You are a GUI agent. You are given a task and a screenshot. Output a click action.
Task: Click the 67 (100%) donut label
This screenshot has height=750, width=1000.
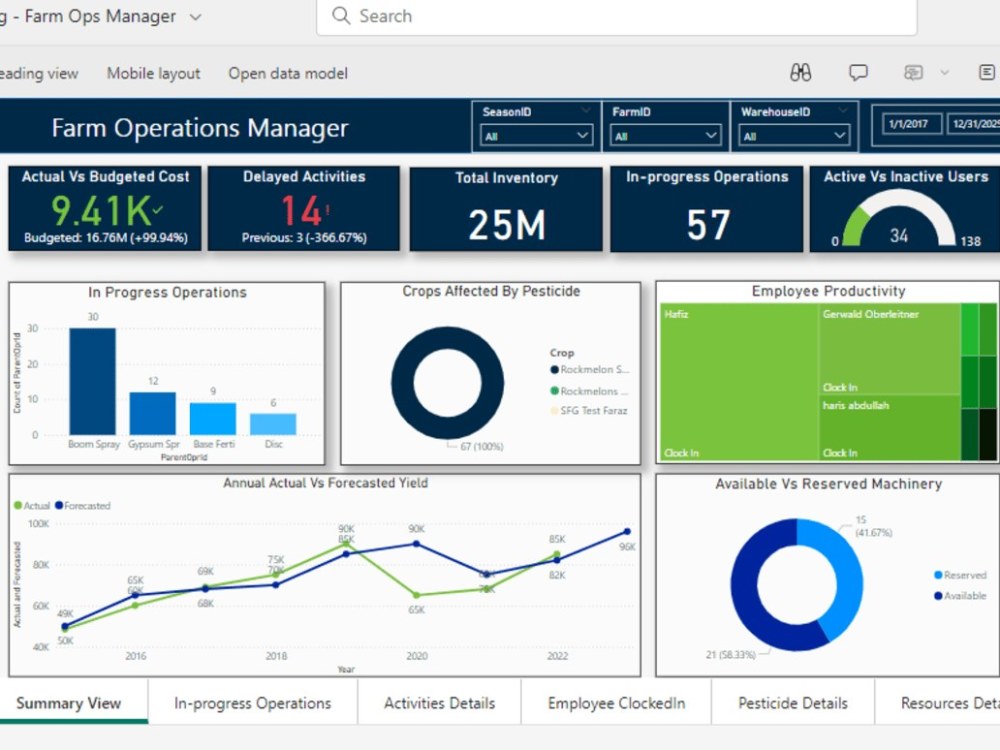[x=482, y=446]
